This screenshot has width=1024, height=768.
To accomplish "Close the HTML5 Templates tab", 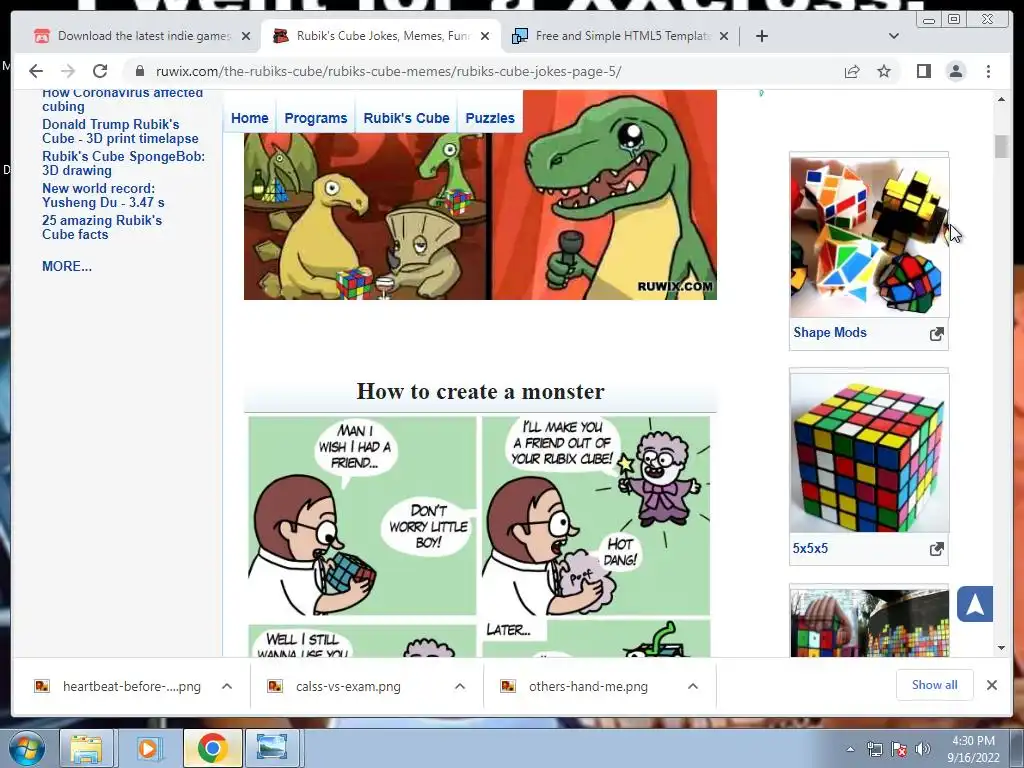I will pyautogui.click(x=724, y=36).
